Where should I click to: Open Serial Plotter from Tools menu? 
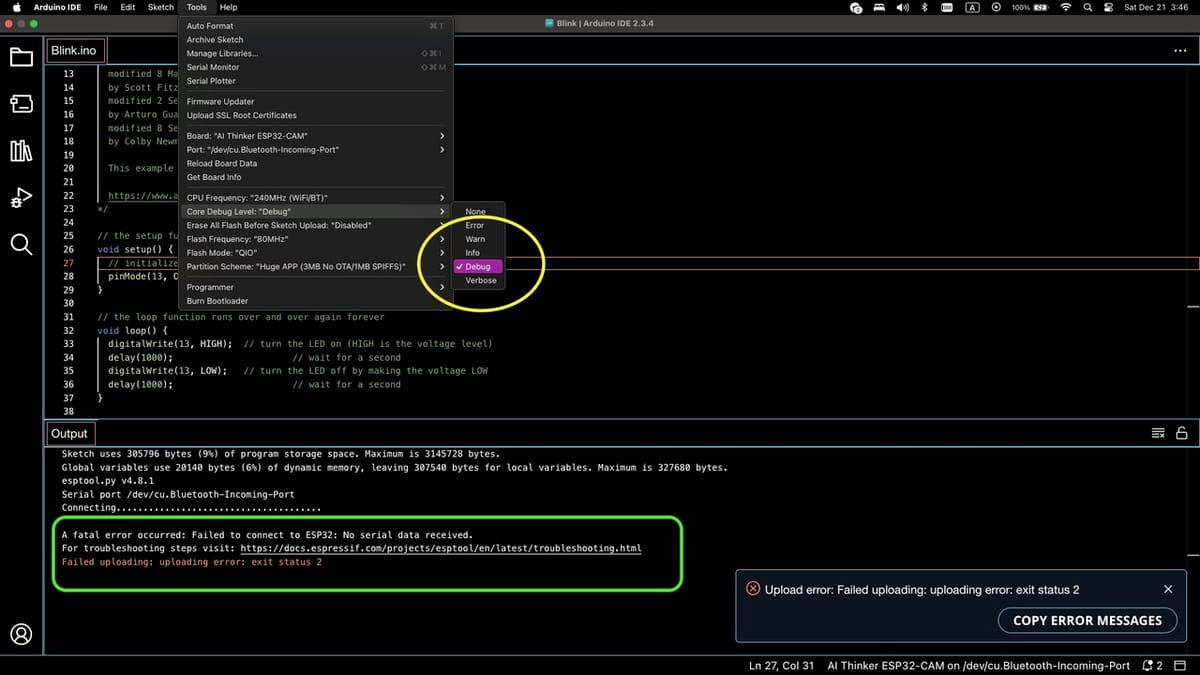(315, 81)
